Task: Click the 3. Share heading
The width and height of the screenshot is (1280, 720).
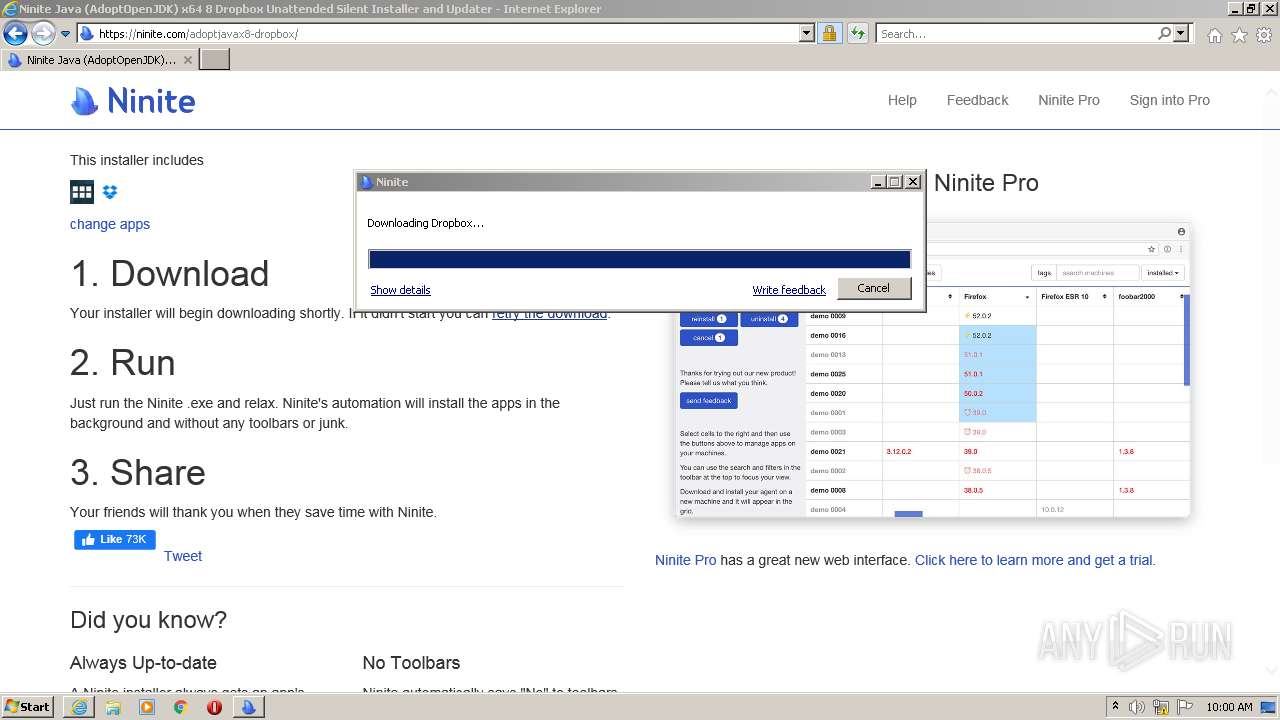Action: click(x=138, y=473)
